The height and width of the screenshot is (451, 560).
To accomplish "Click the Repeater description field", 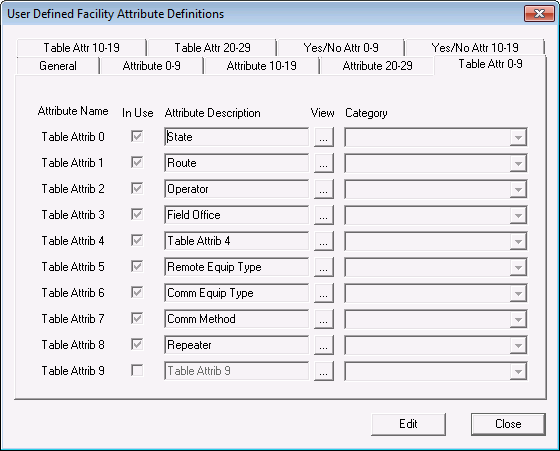I will tap(236, 345).
